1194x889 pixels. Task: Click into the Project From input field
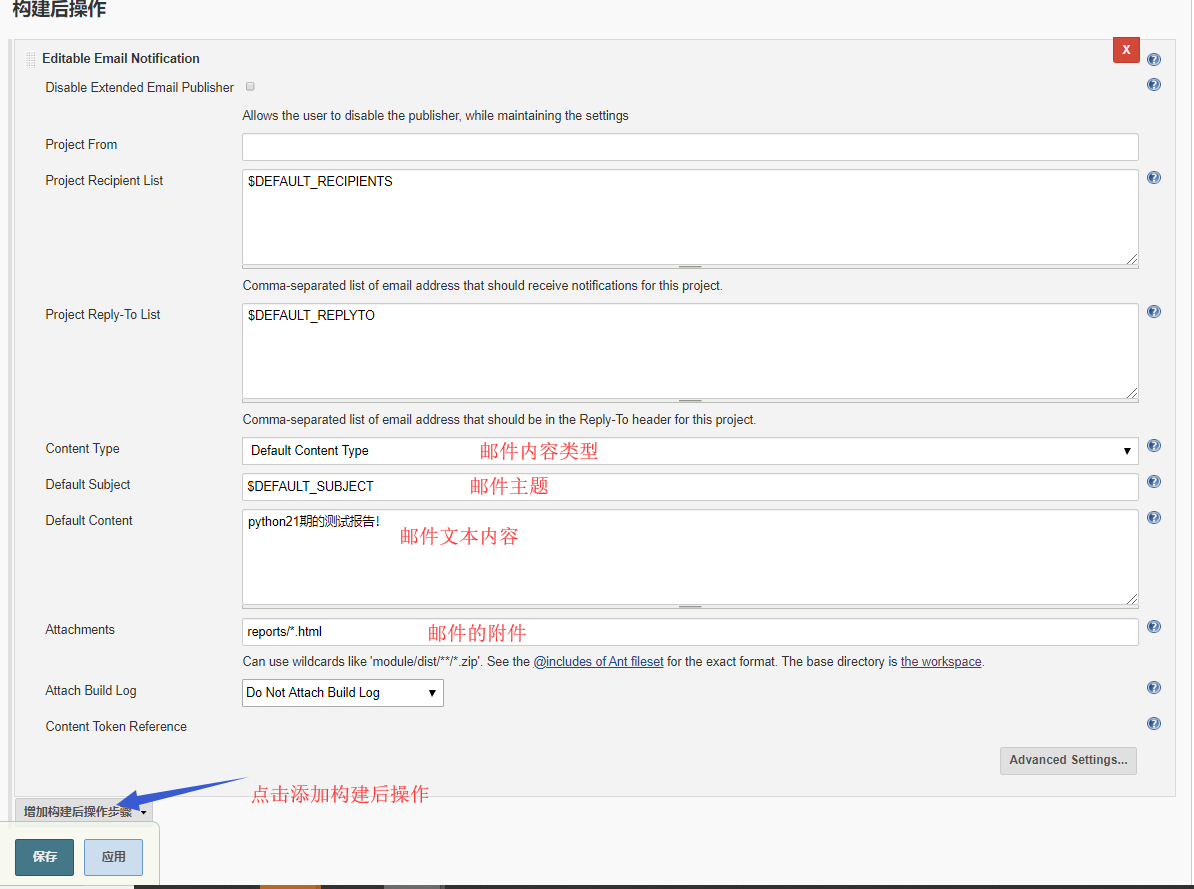click(x=689, y=147)
